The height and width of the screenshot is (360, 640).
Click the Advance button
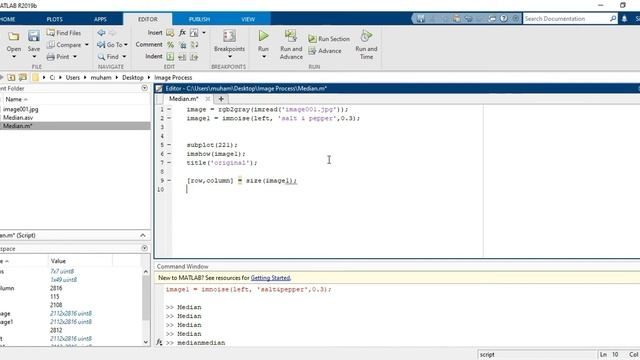click(325, 51)
